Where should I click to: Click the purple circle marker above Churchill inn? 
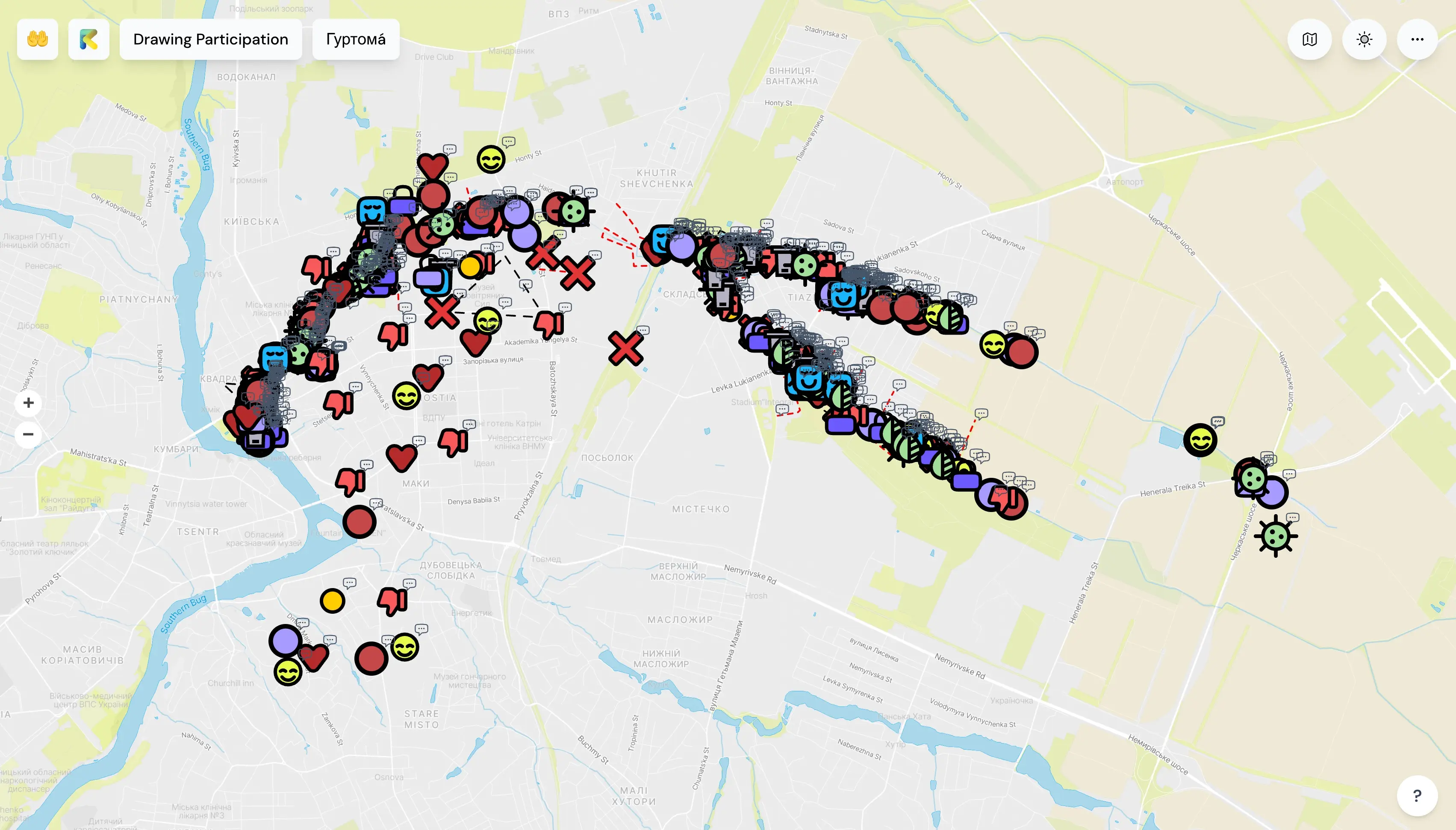coord(285,642)
